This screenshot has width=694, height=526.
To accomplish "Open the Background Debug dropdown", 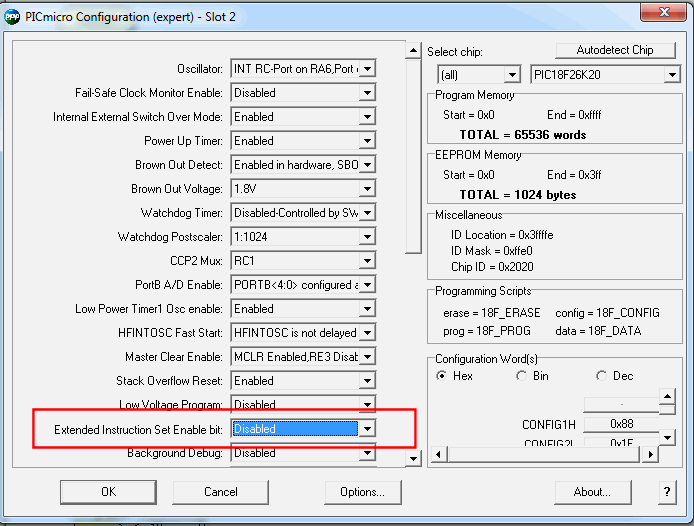I will [x=303, y=454].
